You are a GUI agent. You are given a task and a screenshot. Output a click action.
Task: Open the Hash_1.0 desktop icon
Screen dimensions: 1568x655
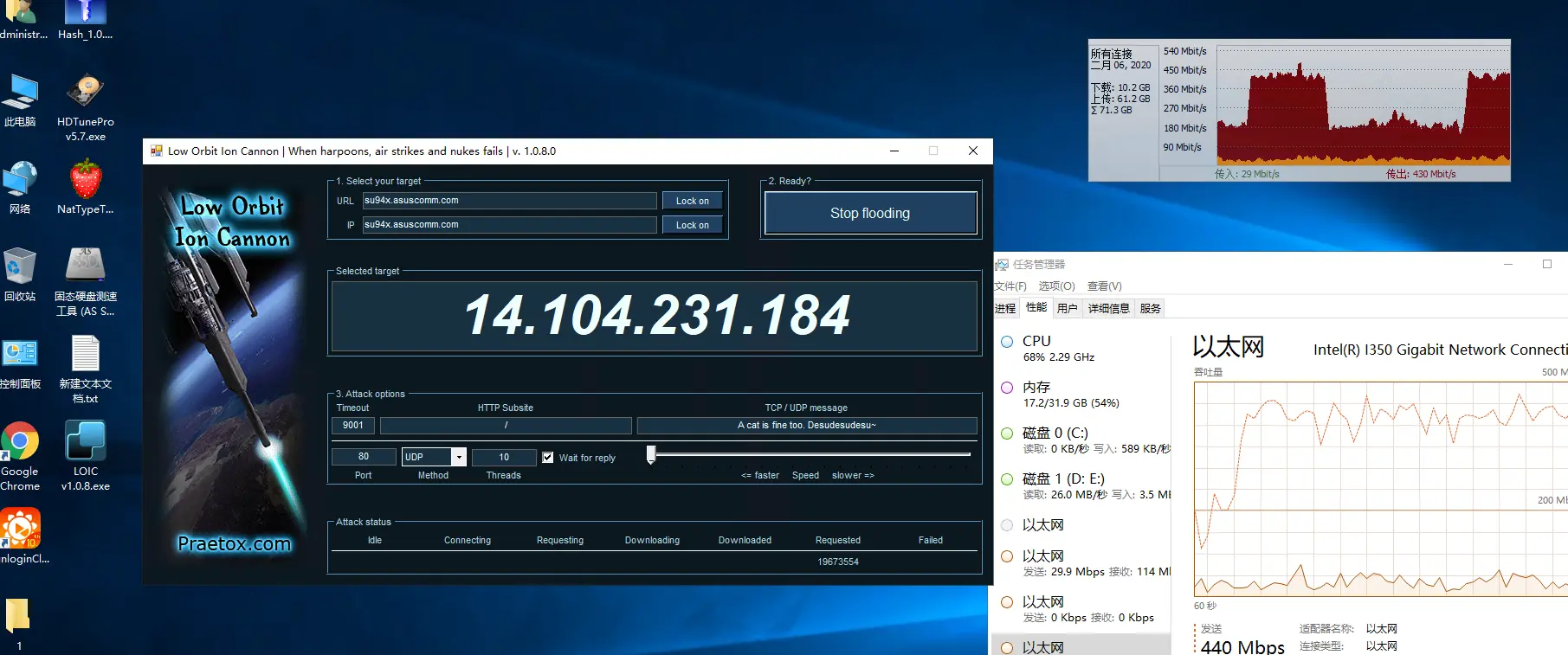[x=85, y=21]
